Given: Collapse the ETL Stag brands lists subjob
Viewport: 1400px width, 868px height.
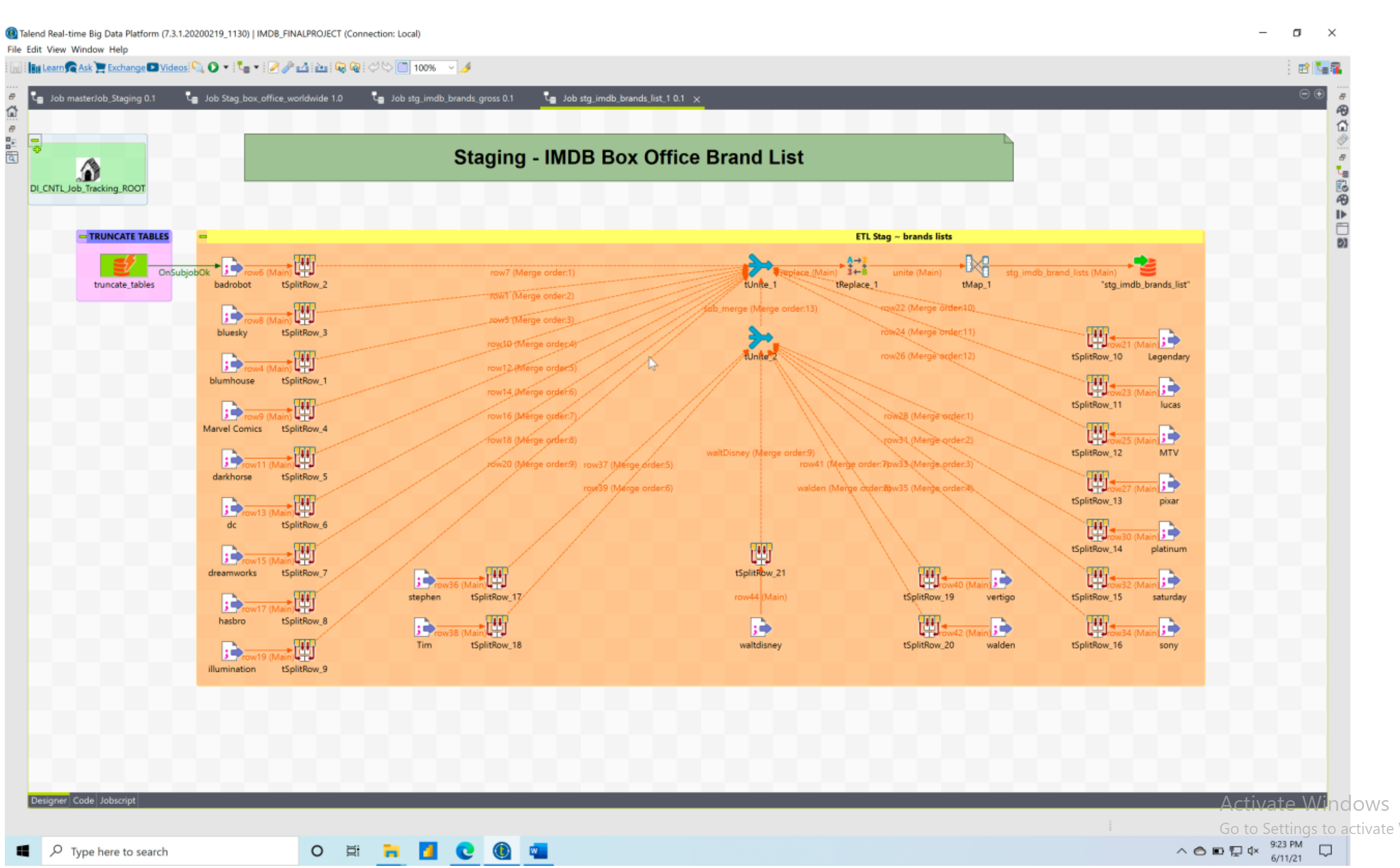Looking at the screenshot, I should pyautogui.click(x=203, y=237).
